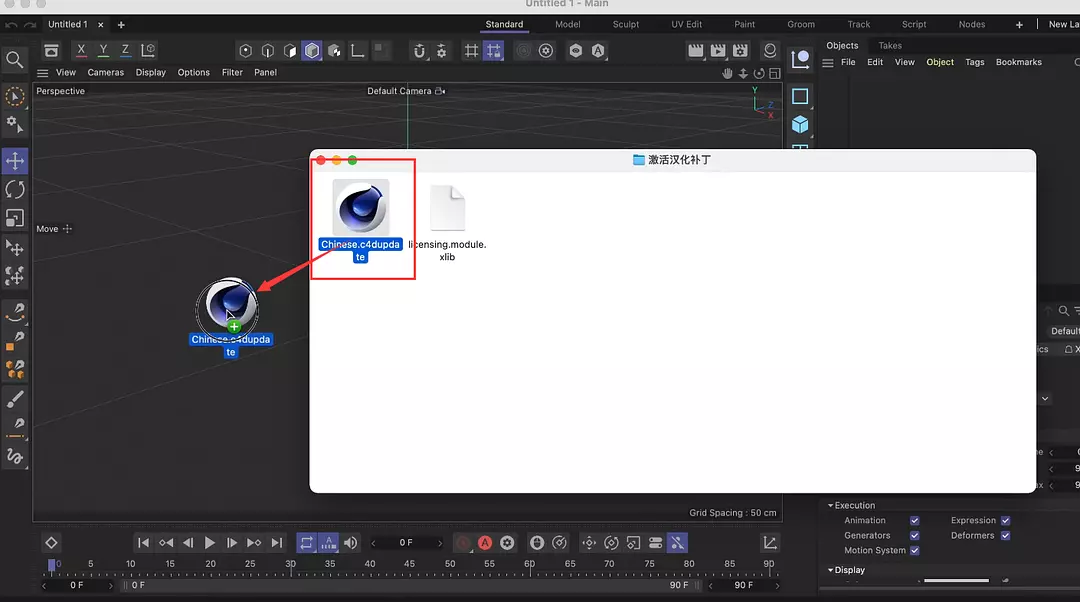1080x602 pixels.
Task: Select the Rotate tool
Action: [14, 189]
